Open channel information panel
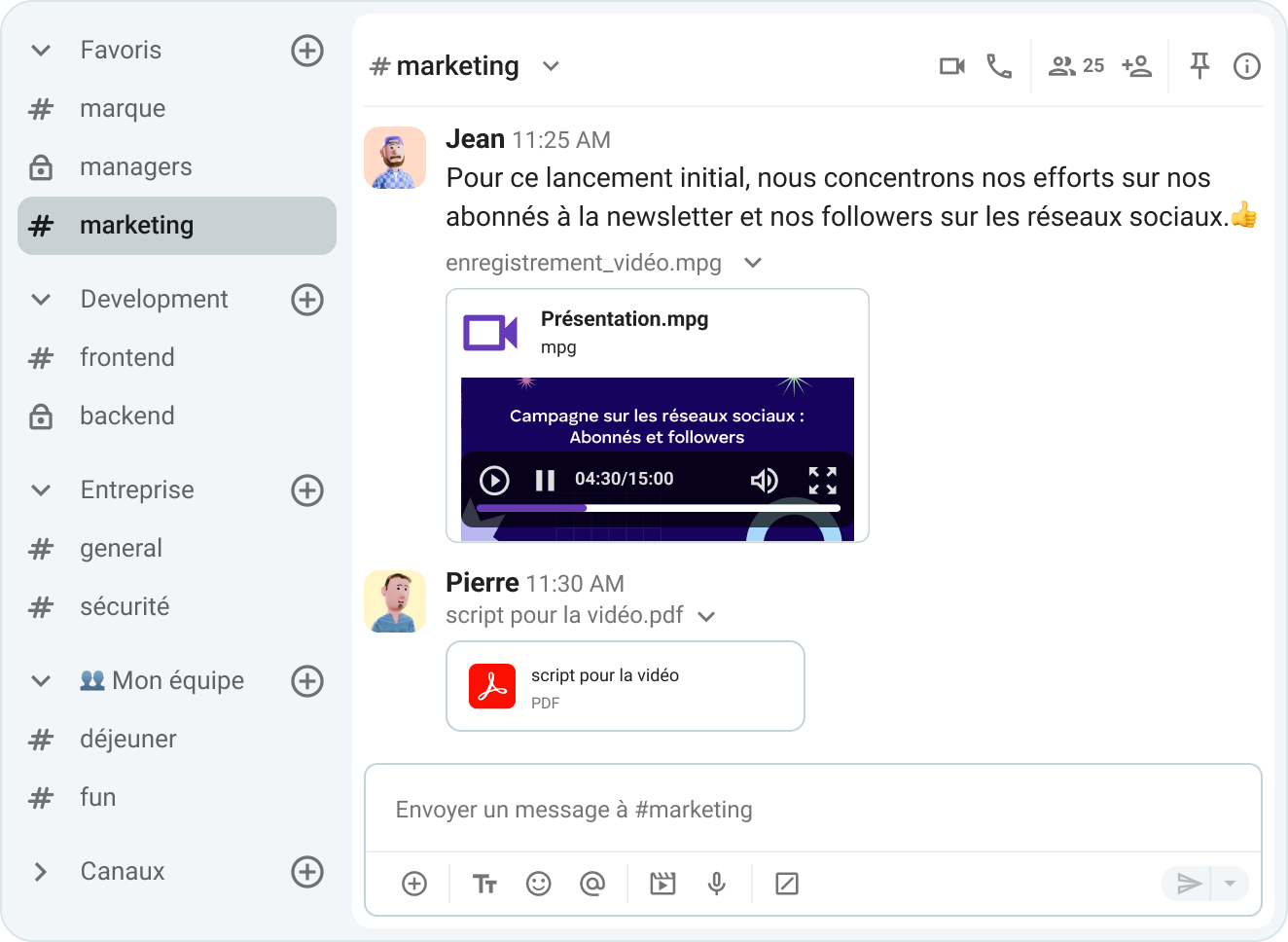1288x942 pixels. [x=1246, y=65]
